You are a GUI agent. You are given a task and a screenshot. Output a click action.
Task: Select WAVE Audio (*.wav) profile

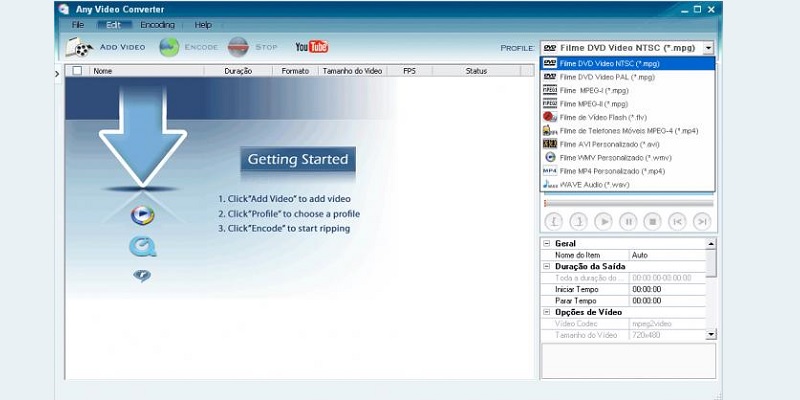pyautogui.click(x=628, y=184)
